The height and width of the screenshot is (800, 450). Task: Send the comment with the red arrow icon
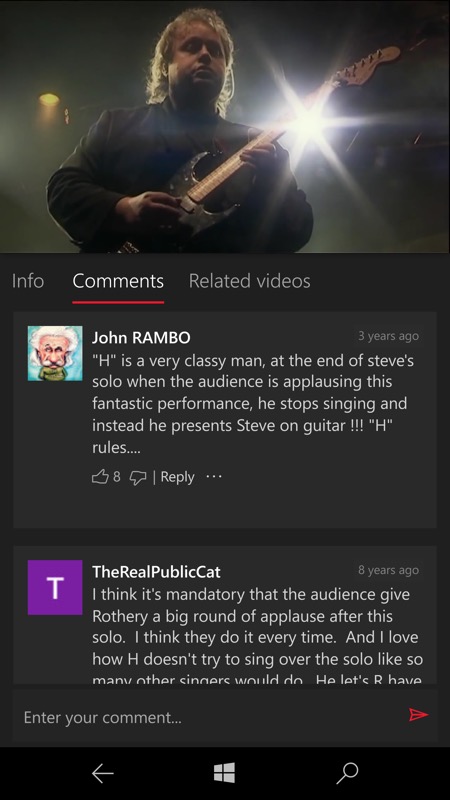click(x=418, y=715)
